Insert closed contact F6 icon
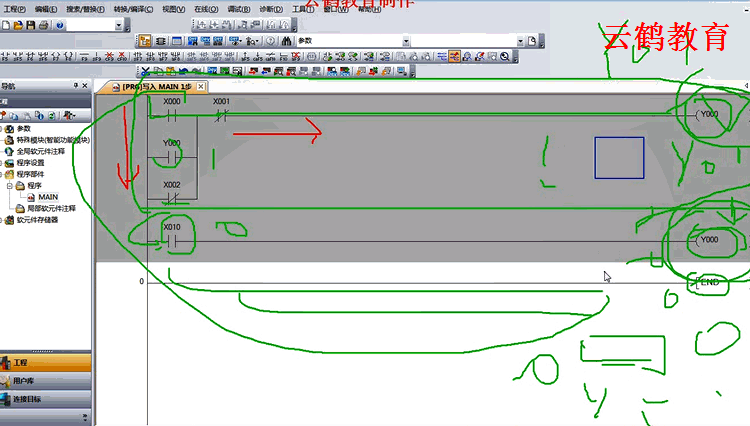This screenshot has width=750, height=426. pos(30,57)
